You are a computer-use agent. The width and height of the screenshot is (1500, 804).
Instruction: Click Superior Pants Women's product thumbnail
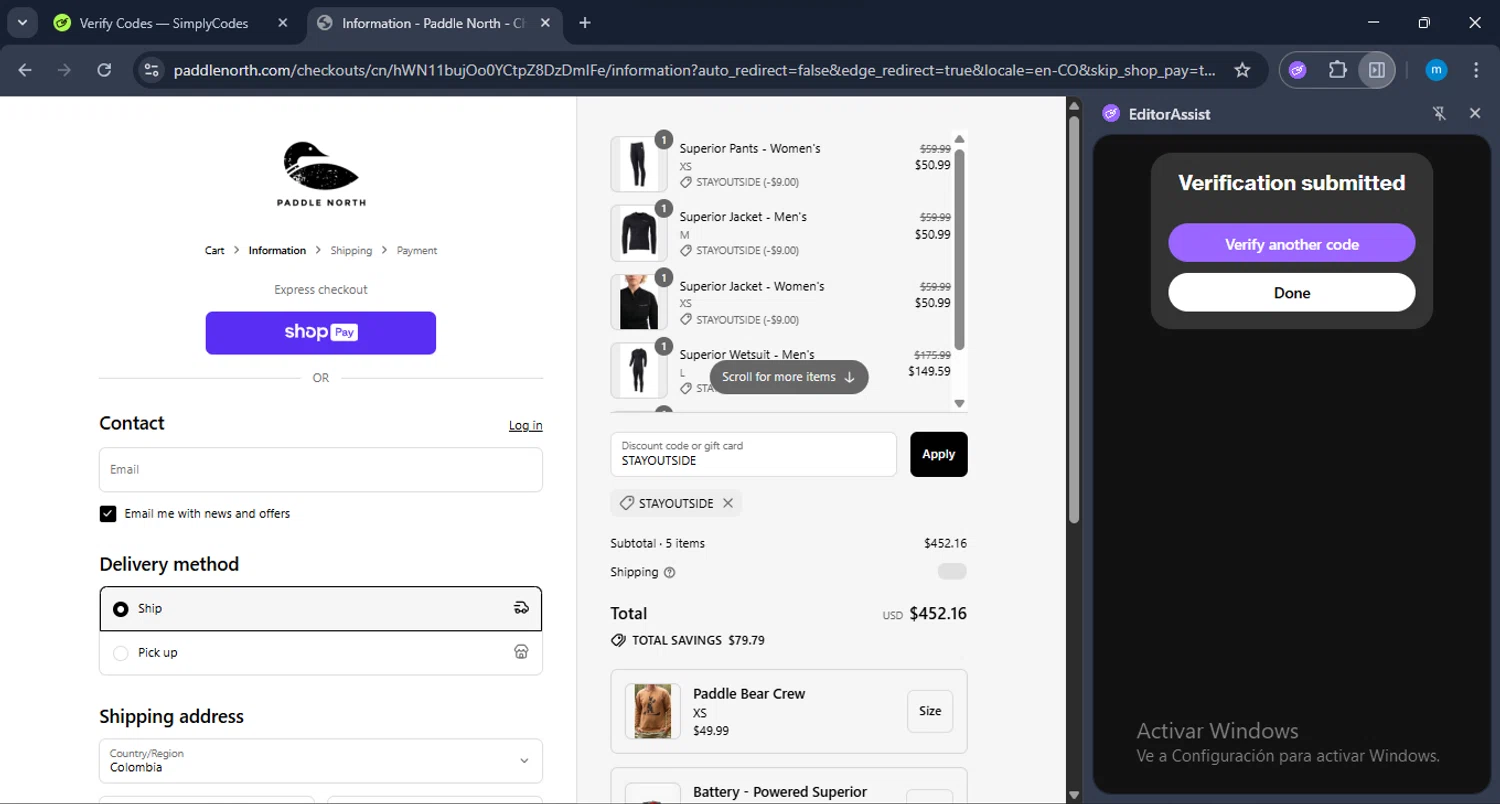click(x=638, y=164)
